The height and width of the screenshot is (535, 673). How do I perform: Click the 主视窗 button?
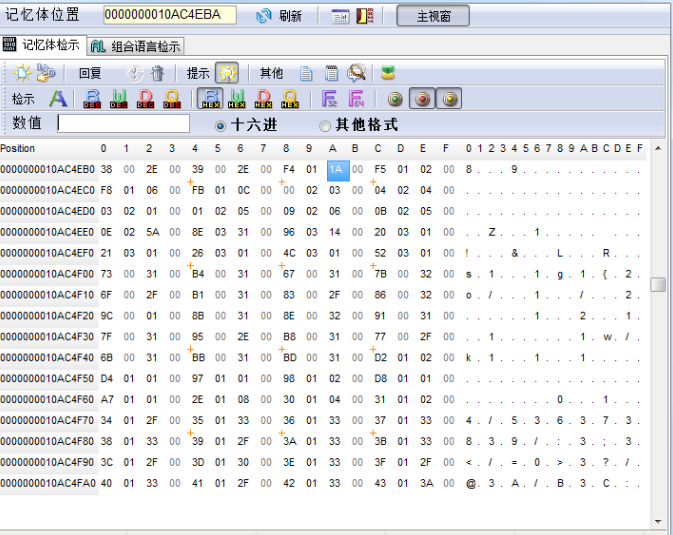pyautogui.click(x=433, y=16)
